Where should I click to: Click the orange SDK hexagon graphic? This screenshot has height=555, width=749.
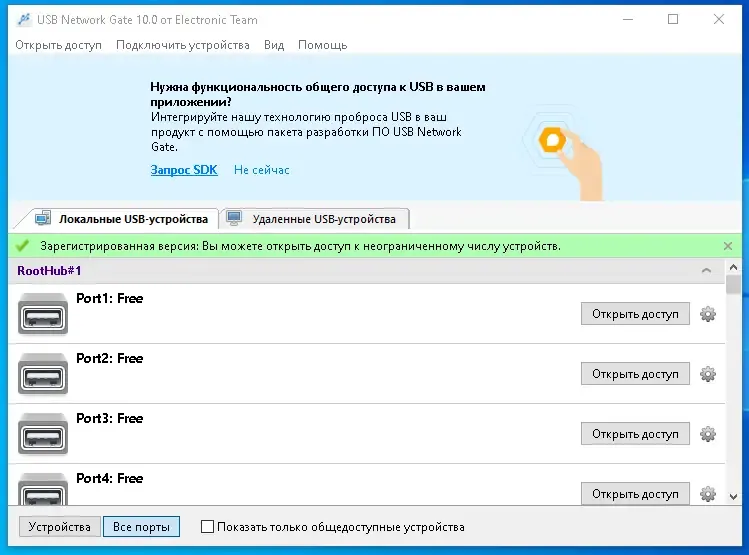553,140
